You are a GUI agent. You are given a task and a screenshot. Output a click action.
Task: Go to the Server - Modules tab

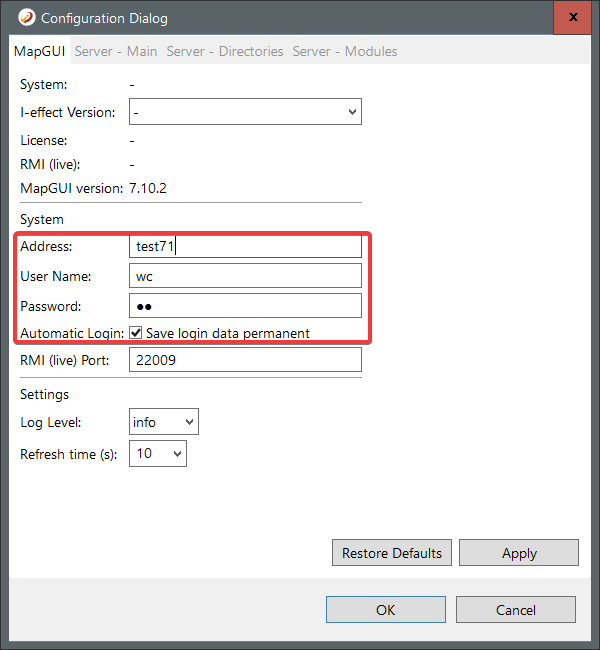tap(345, 51)
